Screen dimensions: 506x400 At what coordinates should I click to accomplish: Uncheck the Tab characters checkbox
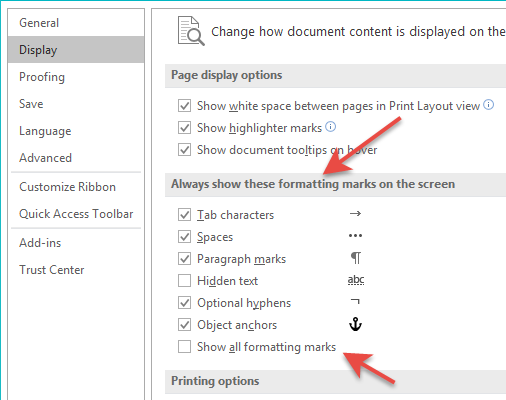click(x=184, y=215)
